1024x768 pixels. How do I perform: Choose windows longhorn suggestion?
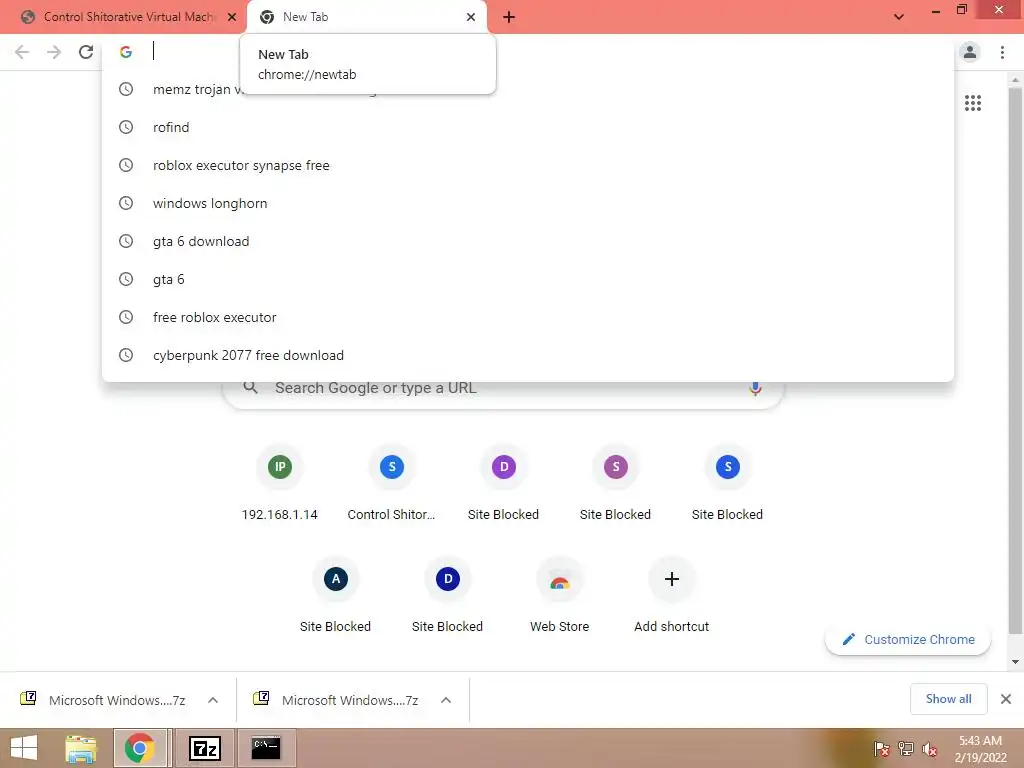(x=528, y=203)
